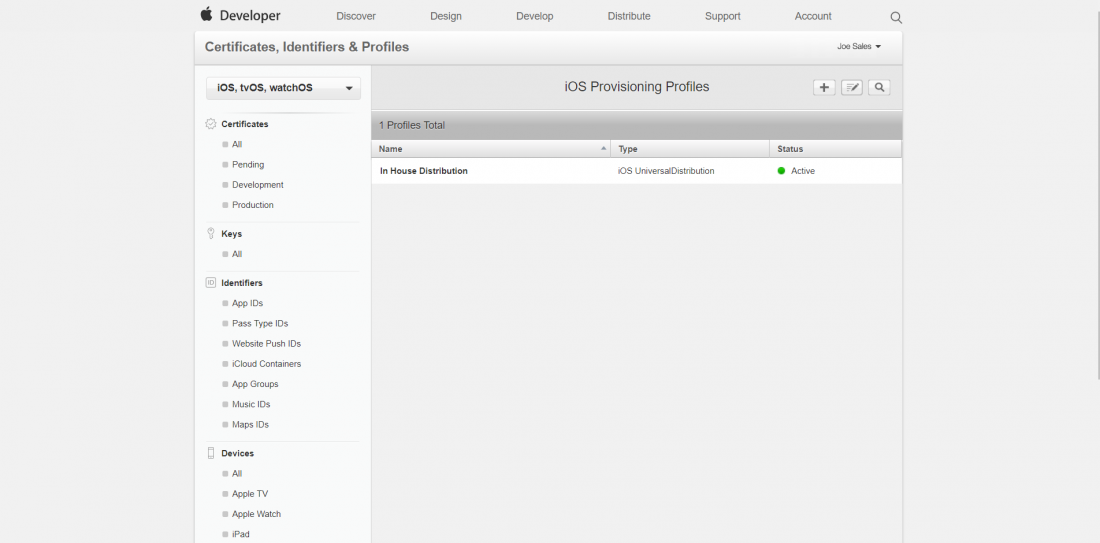
Task: Open the Discover menu
Action: 356,16
